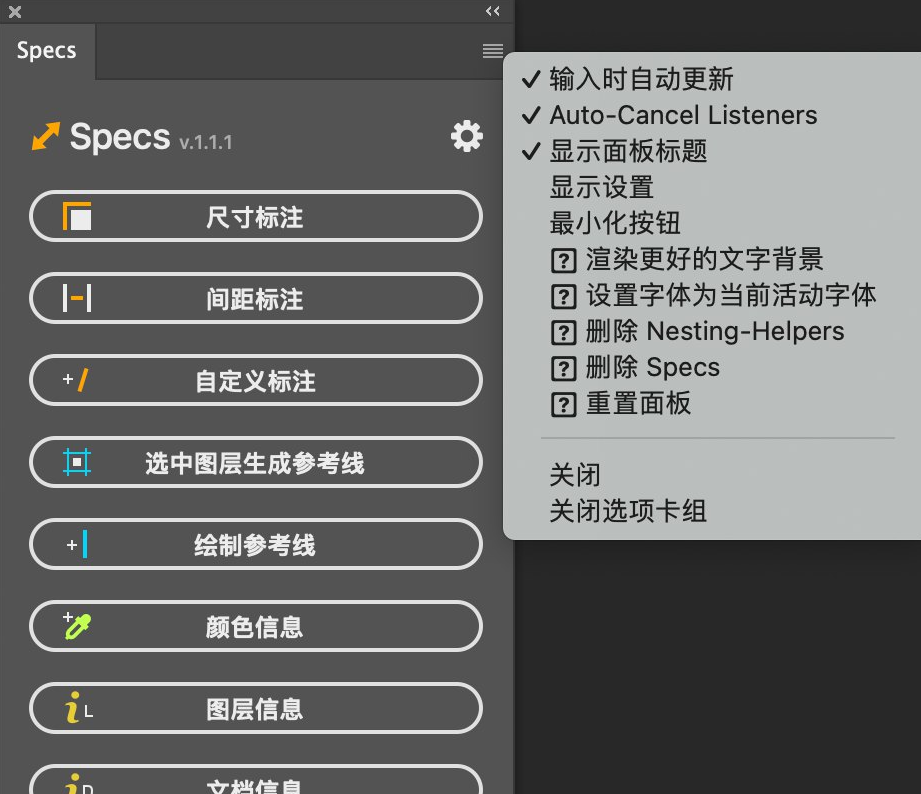921x794 pixels.
Task: Uncheck 输入时自动更新 in the menu
Action: point(640,79)
